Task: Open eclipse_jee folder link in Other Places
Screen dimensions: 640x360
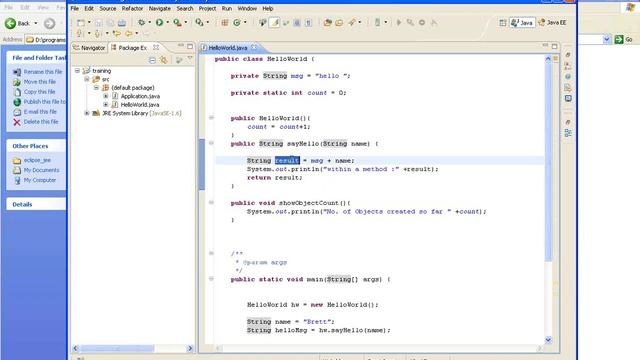Action: click(37, 160)
